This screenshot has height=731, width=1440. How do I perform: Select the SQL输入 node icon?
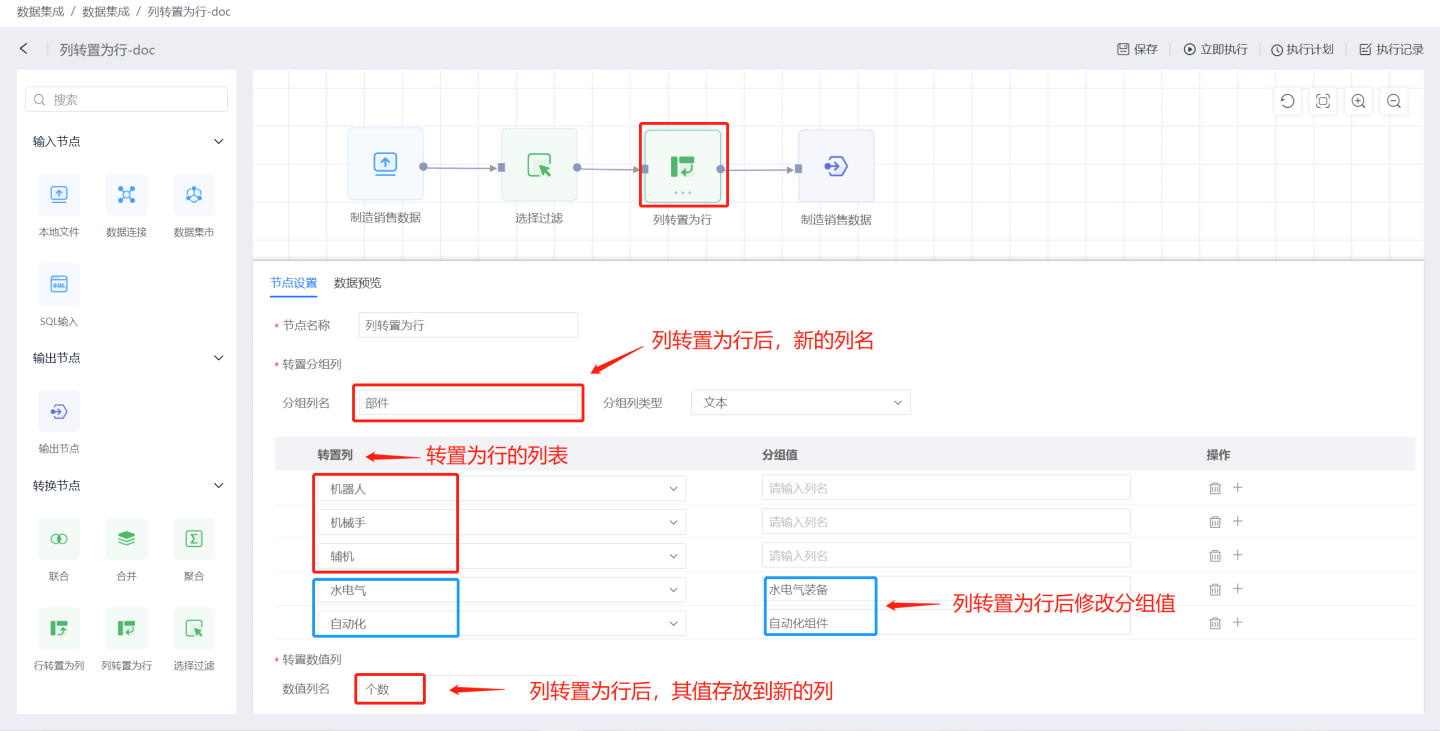[59, 285]
